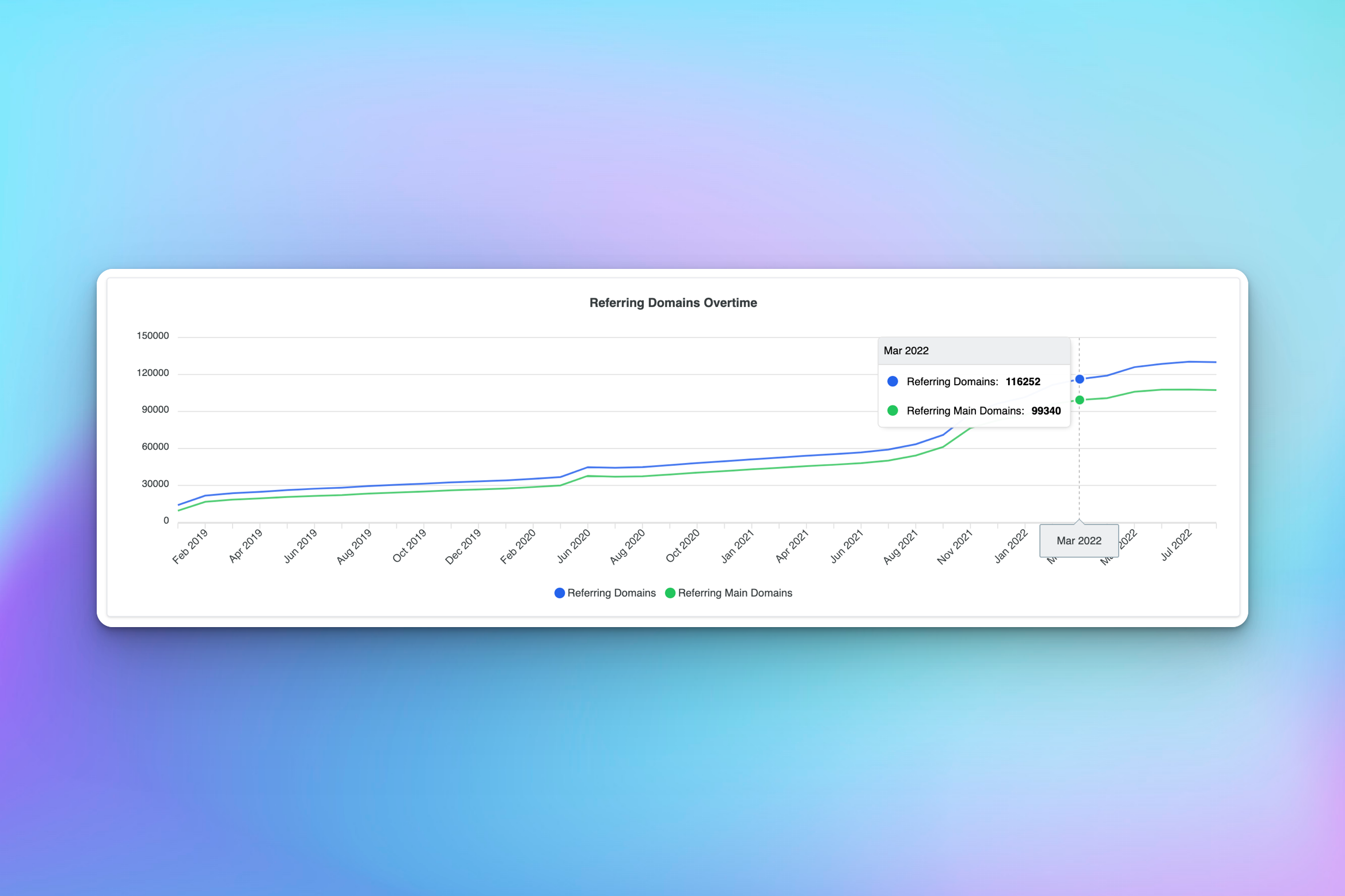Image resolution: width=1345 pixels, height=896 pixels.
Task: Click the Jan 2022 axis label
Action: point(1012,545)
